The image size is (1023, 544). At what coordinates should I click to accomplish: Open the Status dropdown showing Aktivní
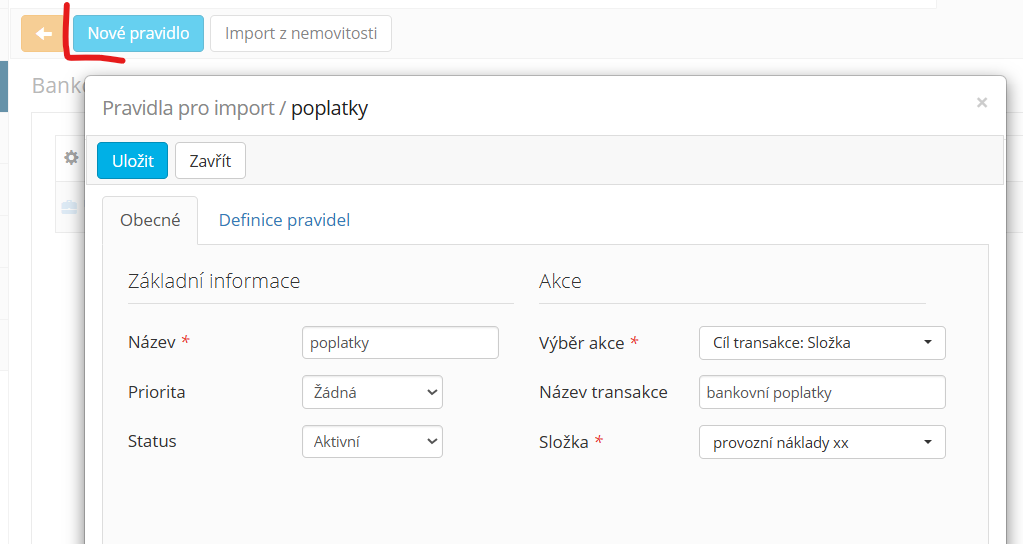(372, 441)
